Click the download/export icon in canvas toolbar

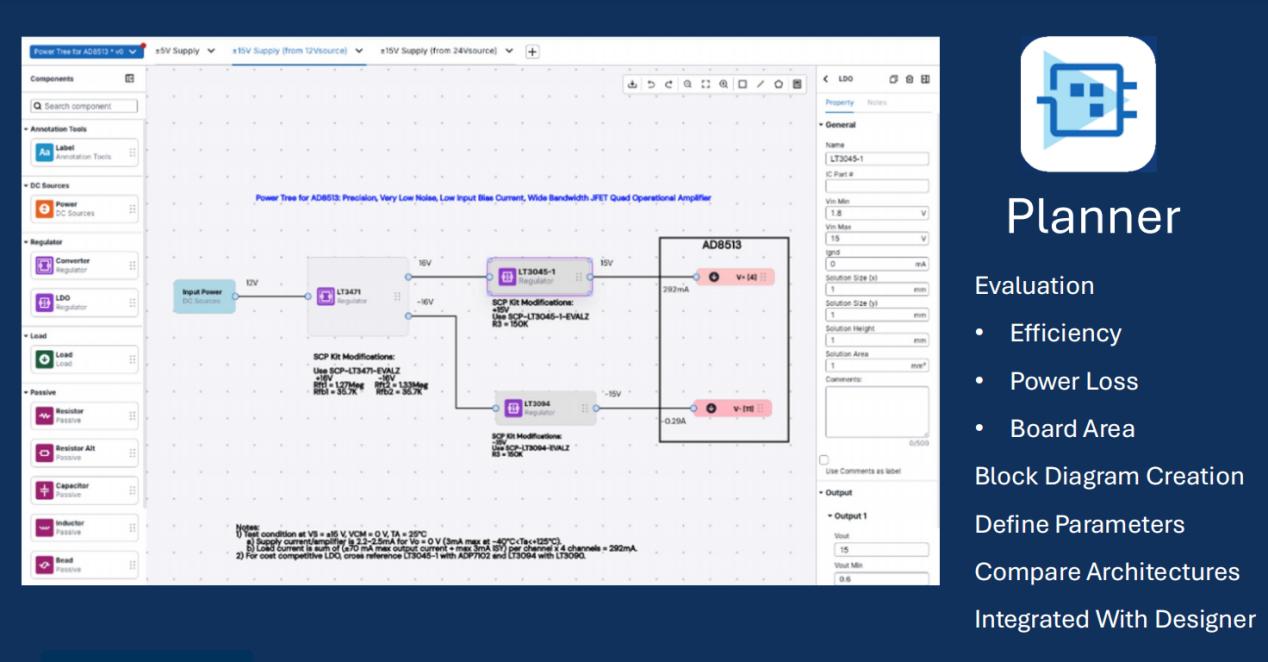click(x=632, y=85)
